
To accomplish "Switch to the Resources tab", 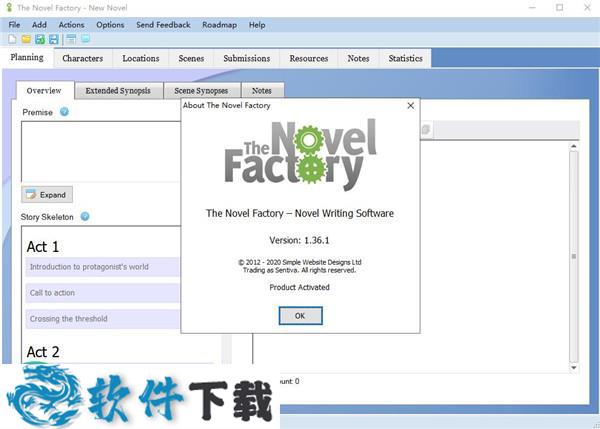I will (309, 59).
